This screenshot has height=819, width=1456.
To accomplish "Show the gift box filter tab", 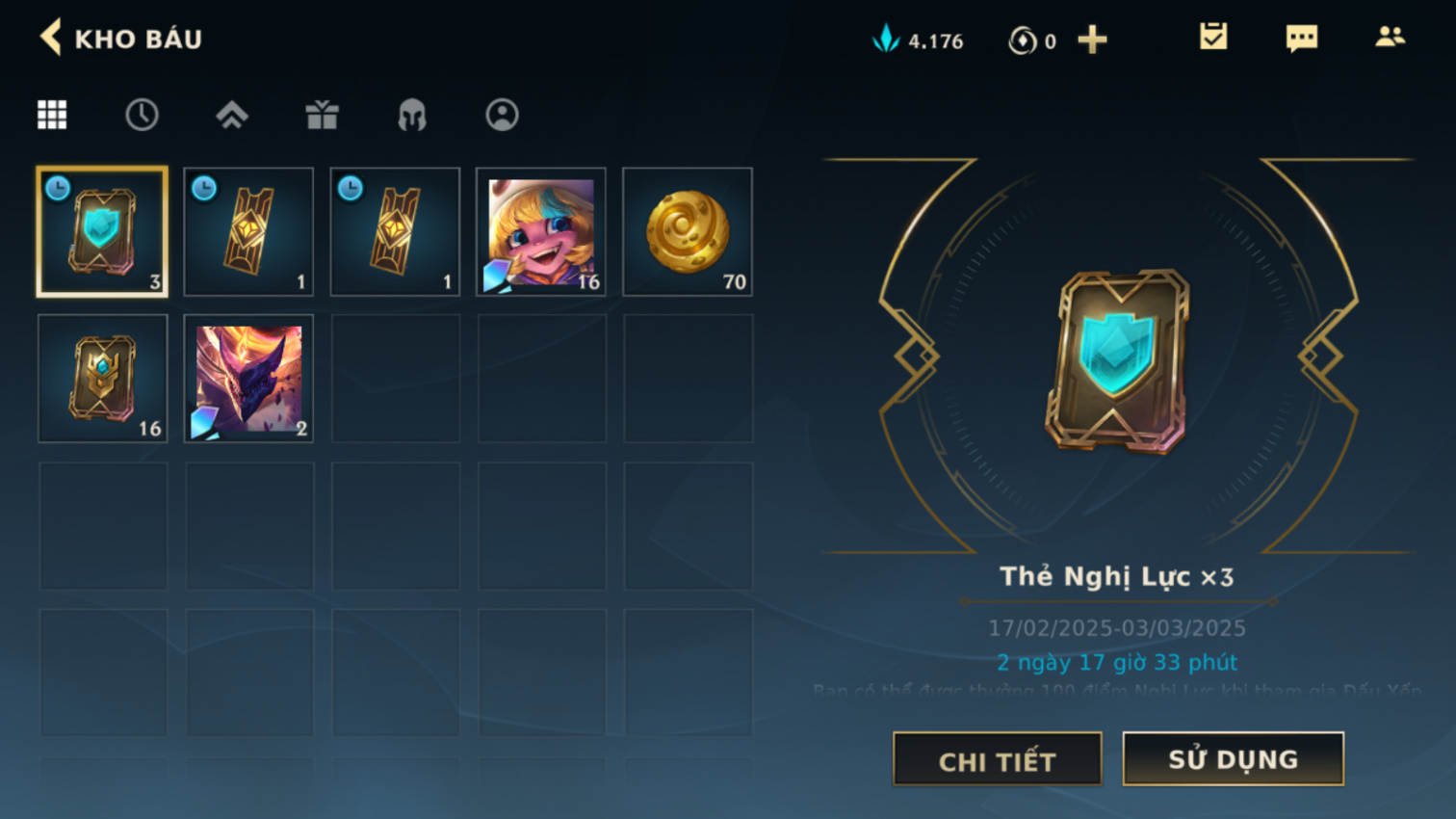I will click(322, 115).
